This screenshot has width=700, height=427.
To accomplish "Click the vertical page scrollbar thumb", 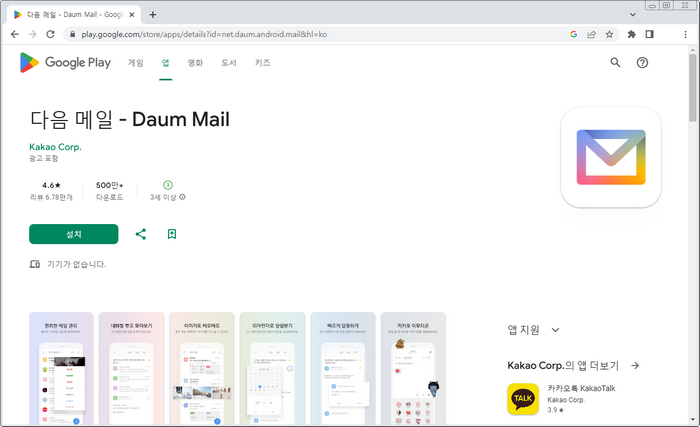I will (x=692, y=88).
